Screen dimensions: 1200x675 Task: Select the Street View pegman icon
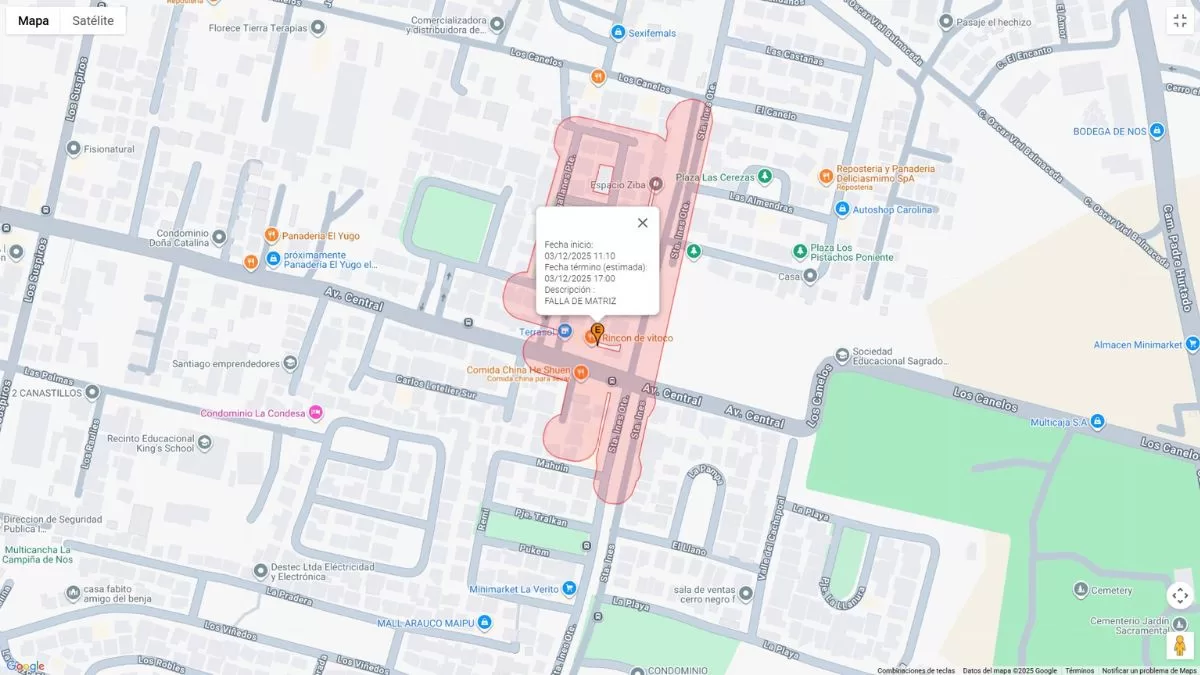click(x=1180, y=645)
